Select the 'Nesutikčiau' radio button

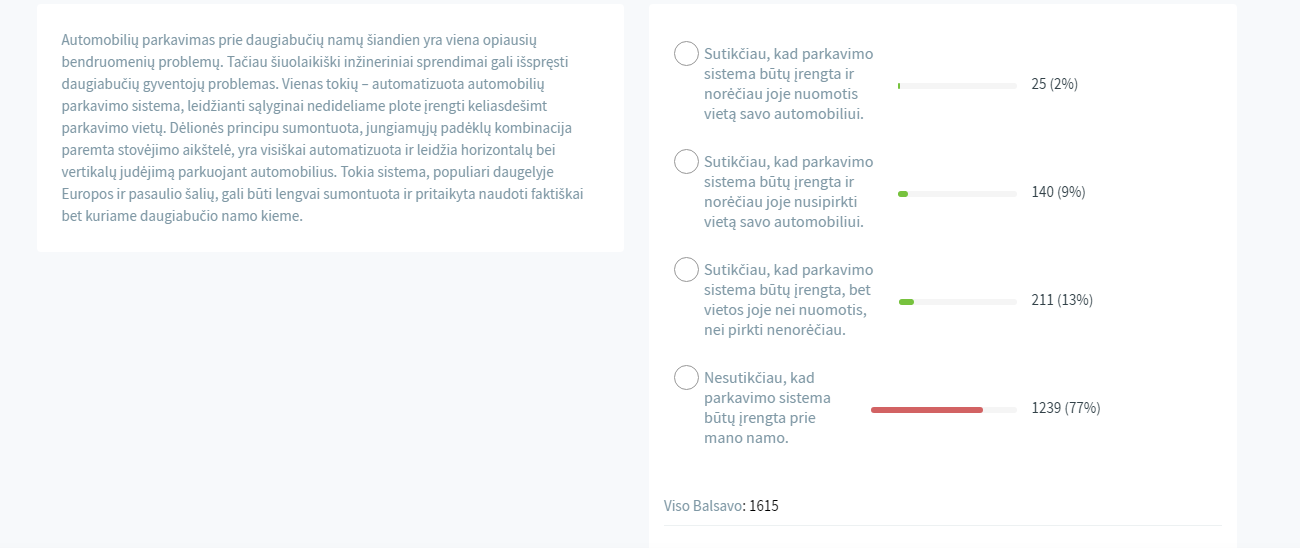click(x=686, y=377)
